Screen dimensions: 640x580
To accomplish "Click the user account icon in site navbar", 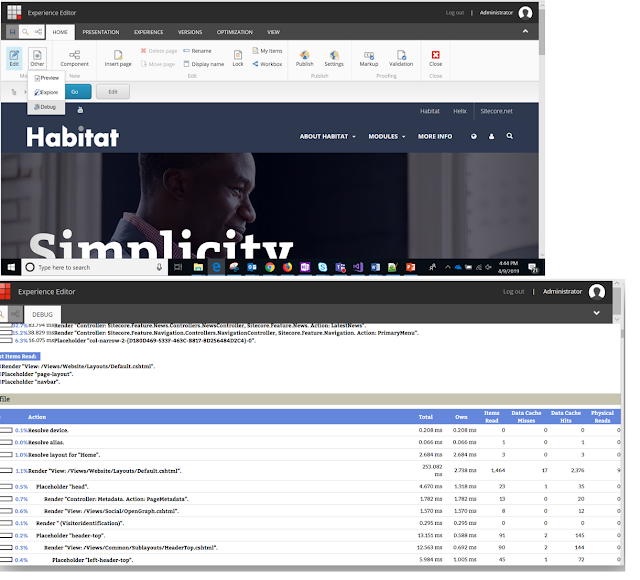I will [491, 136].
